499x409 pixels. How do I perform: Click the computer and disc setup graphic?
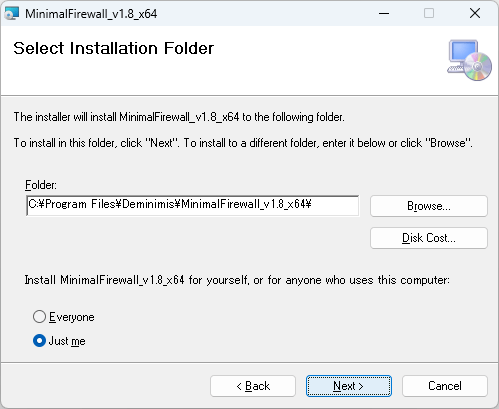tap(469, 60)
